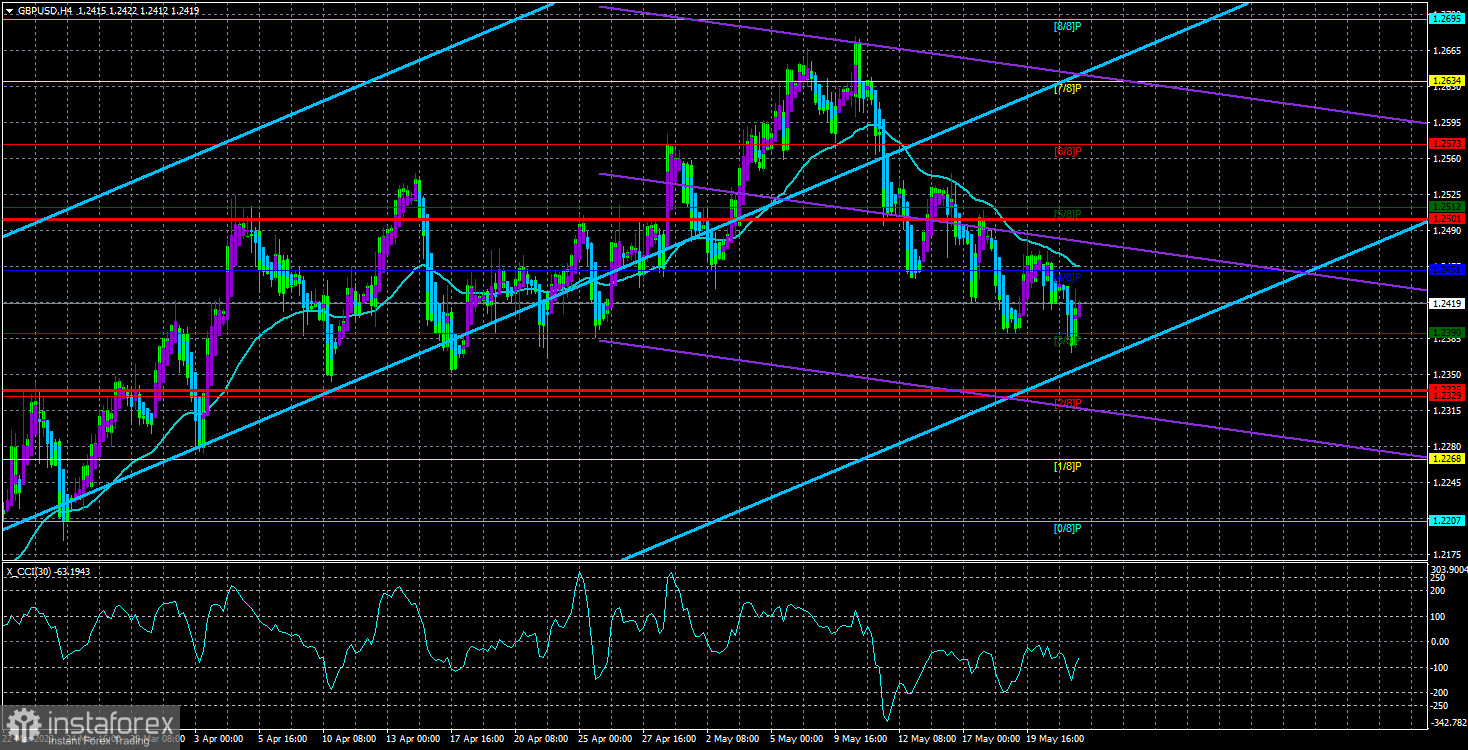Select the [7/8]P Murray level label
This screenshot has width=1468, height=750.
coord(1066,88)
